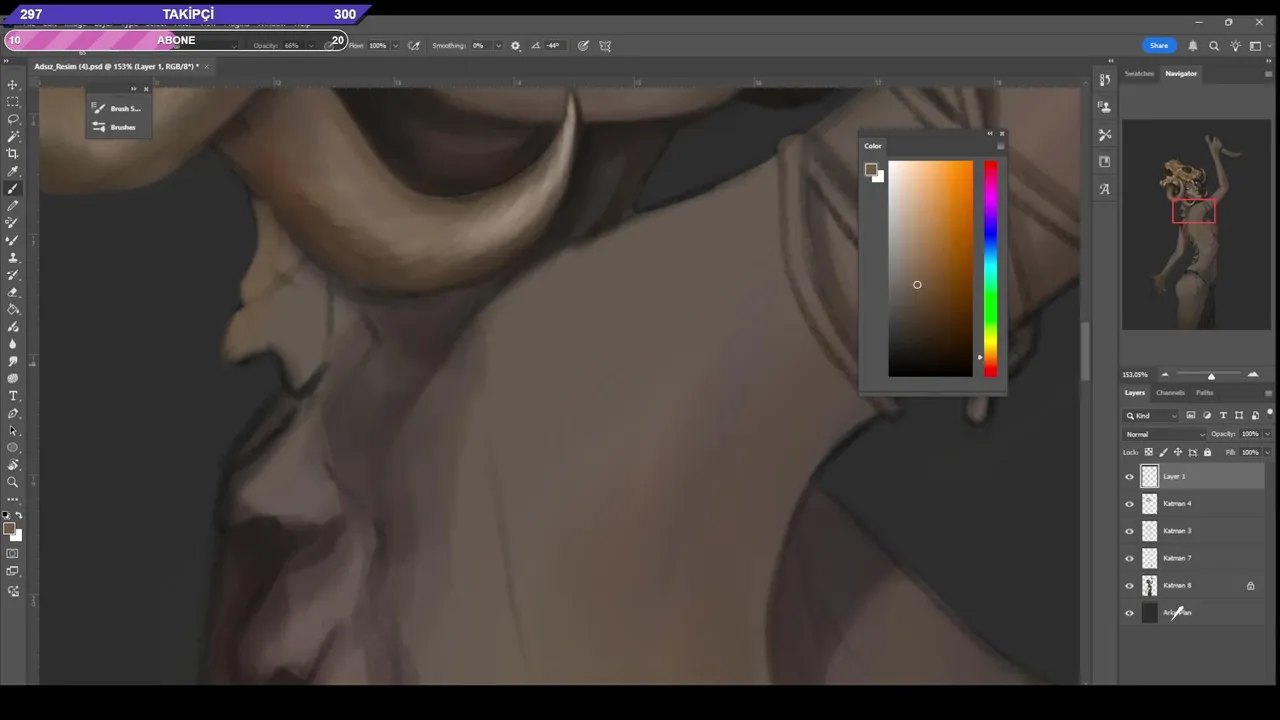Viewport: 1280px width, 720px height.
Task: Select the Pen tool
Action: [x=13, y=413]
